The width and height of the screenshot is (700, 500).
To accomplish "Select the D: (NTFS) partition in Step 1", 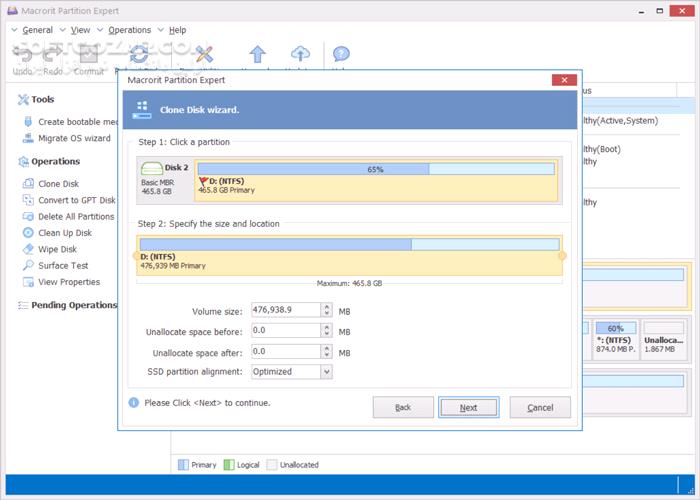I will click(376, 181).
